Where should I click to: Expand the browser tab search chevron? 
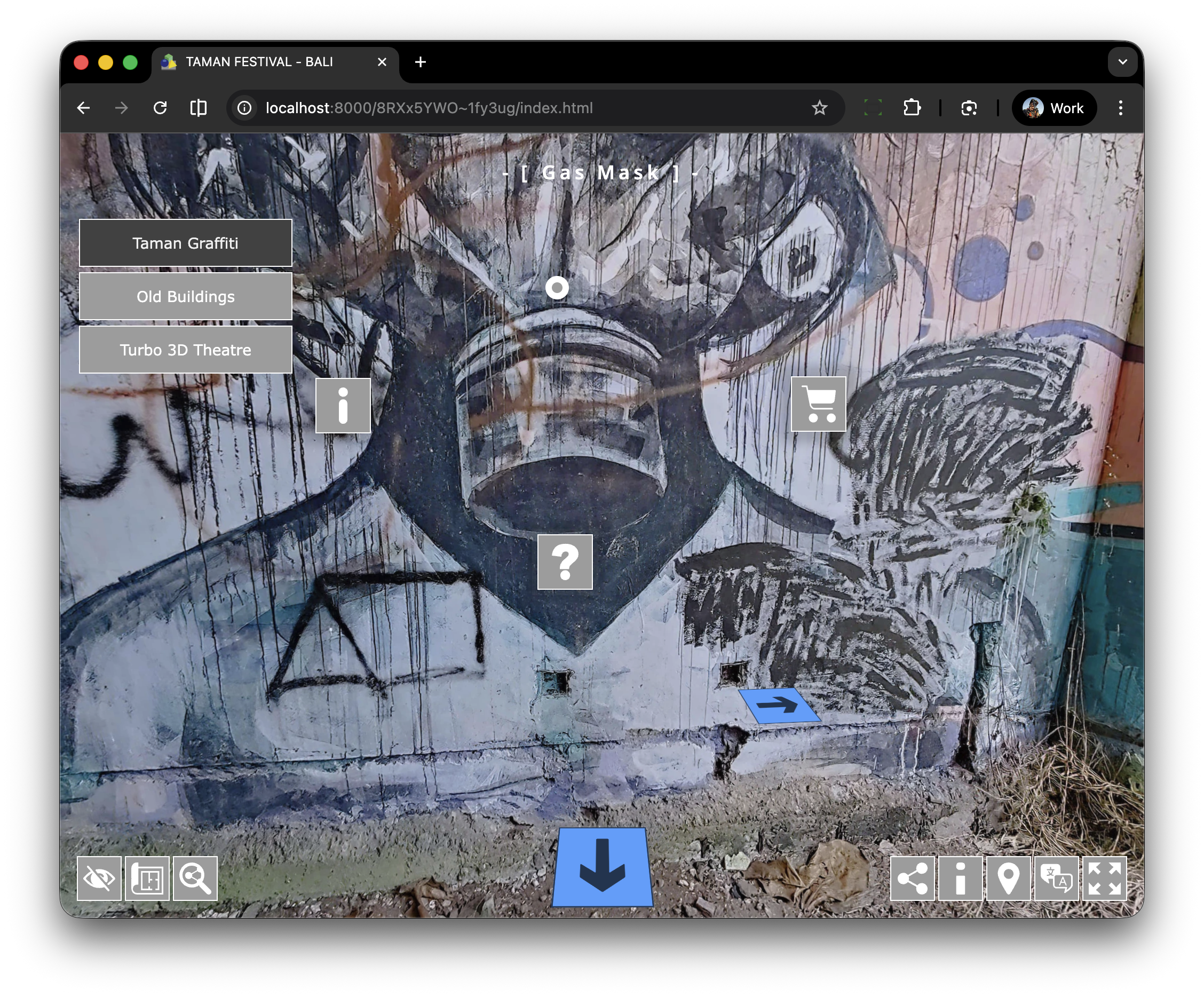[x=1122, y=62]
